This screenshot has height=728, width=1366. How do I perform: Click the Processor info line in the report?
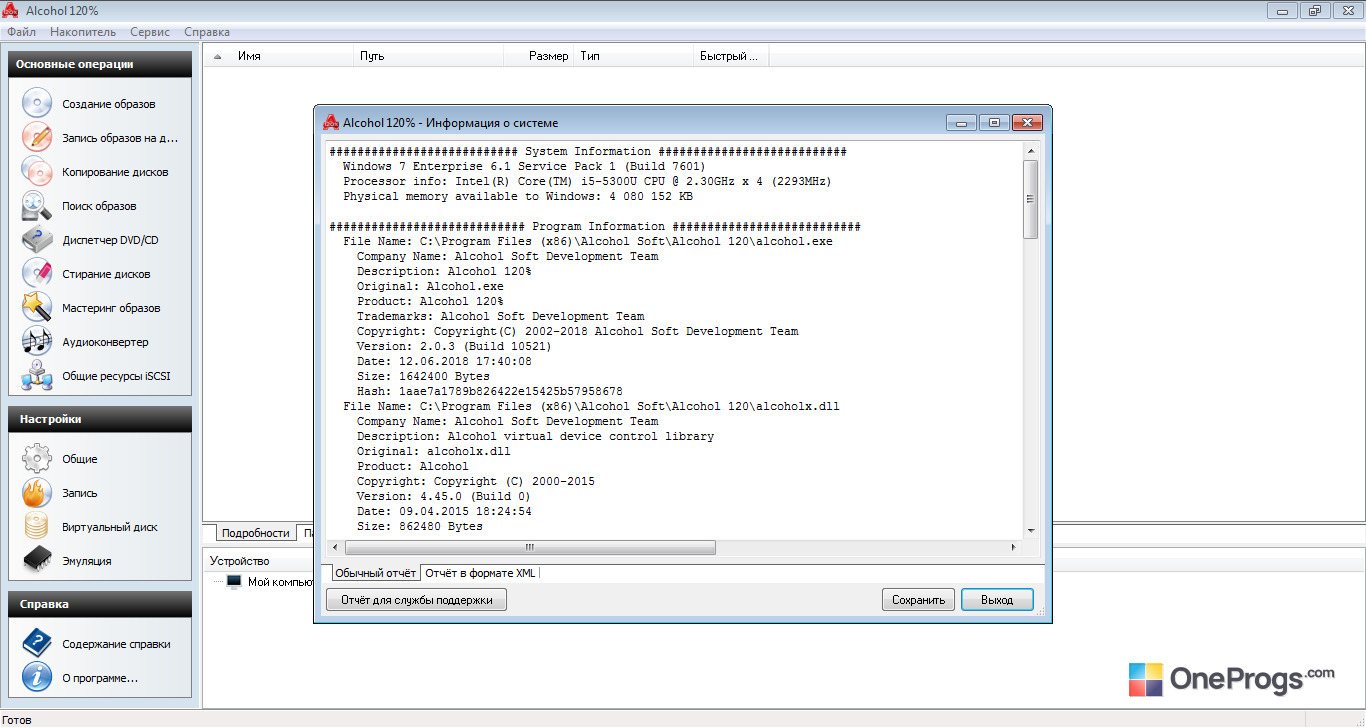[587, 181]
